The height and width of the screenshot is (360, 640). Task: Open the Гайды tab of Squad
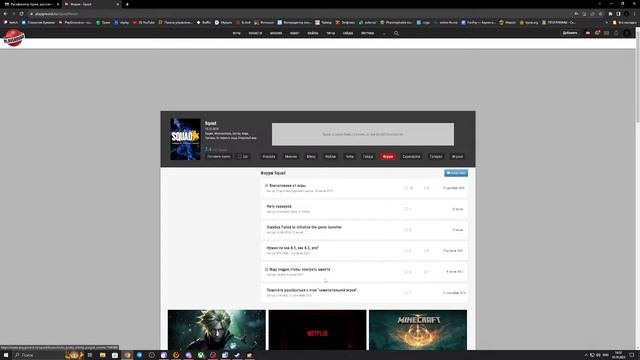[x=368, y=156]
